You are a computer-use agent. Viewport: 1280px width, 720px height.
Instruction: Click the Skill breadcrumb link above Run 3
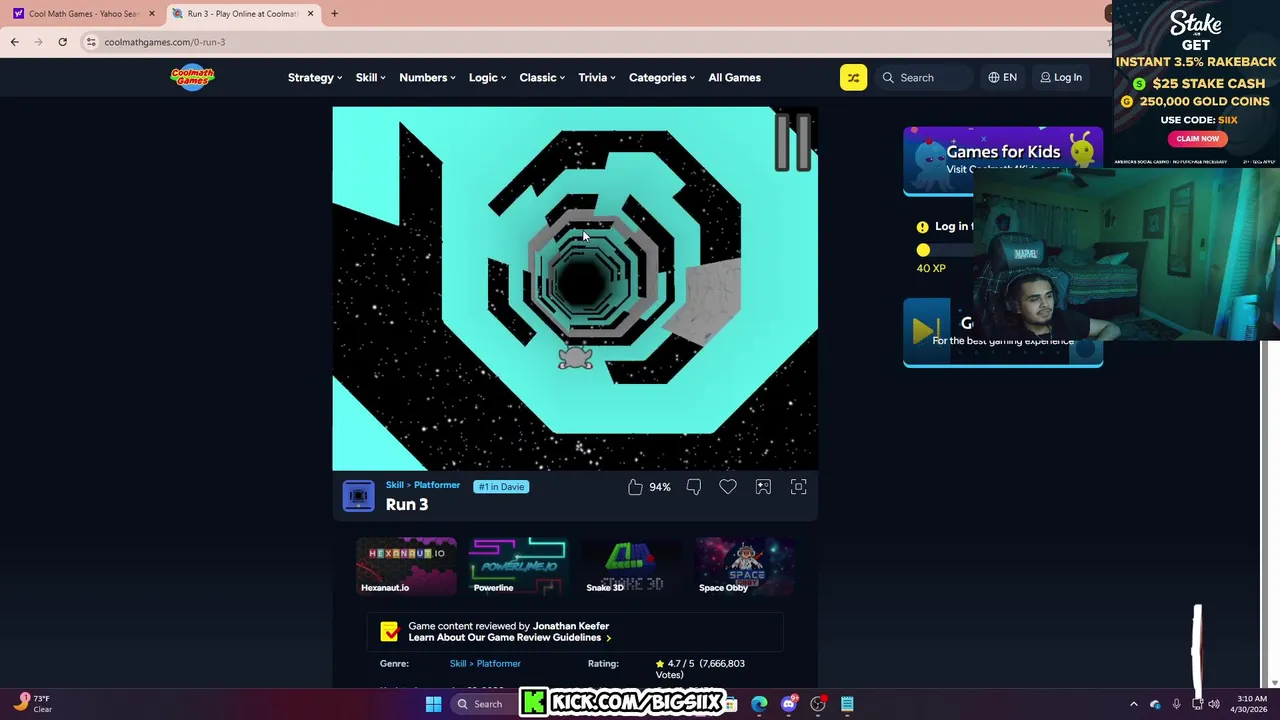coord(395,485)
